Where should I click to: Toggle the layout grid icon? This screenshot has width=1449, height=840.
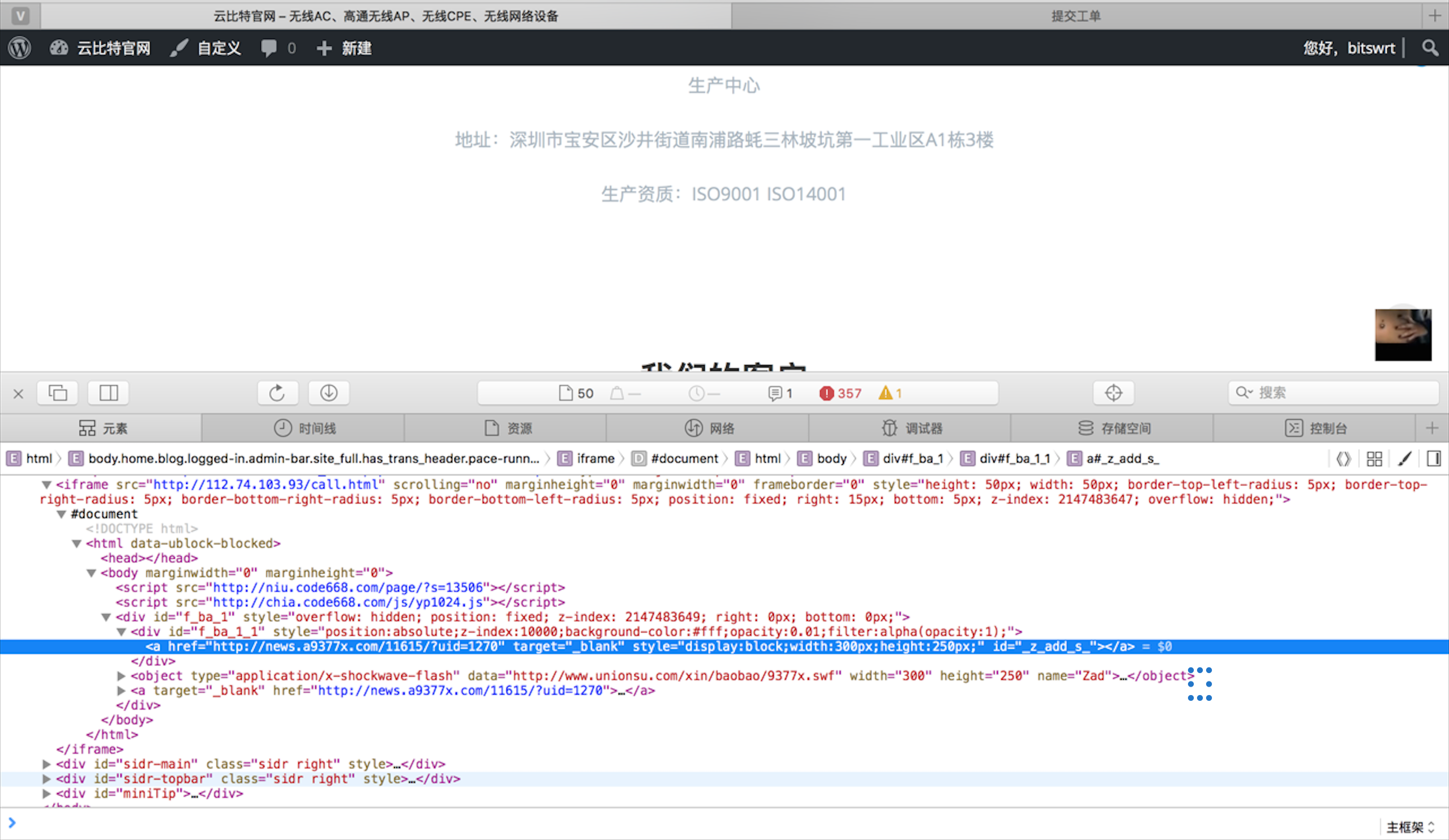1374,458
